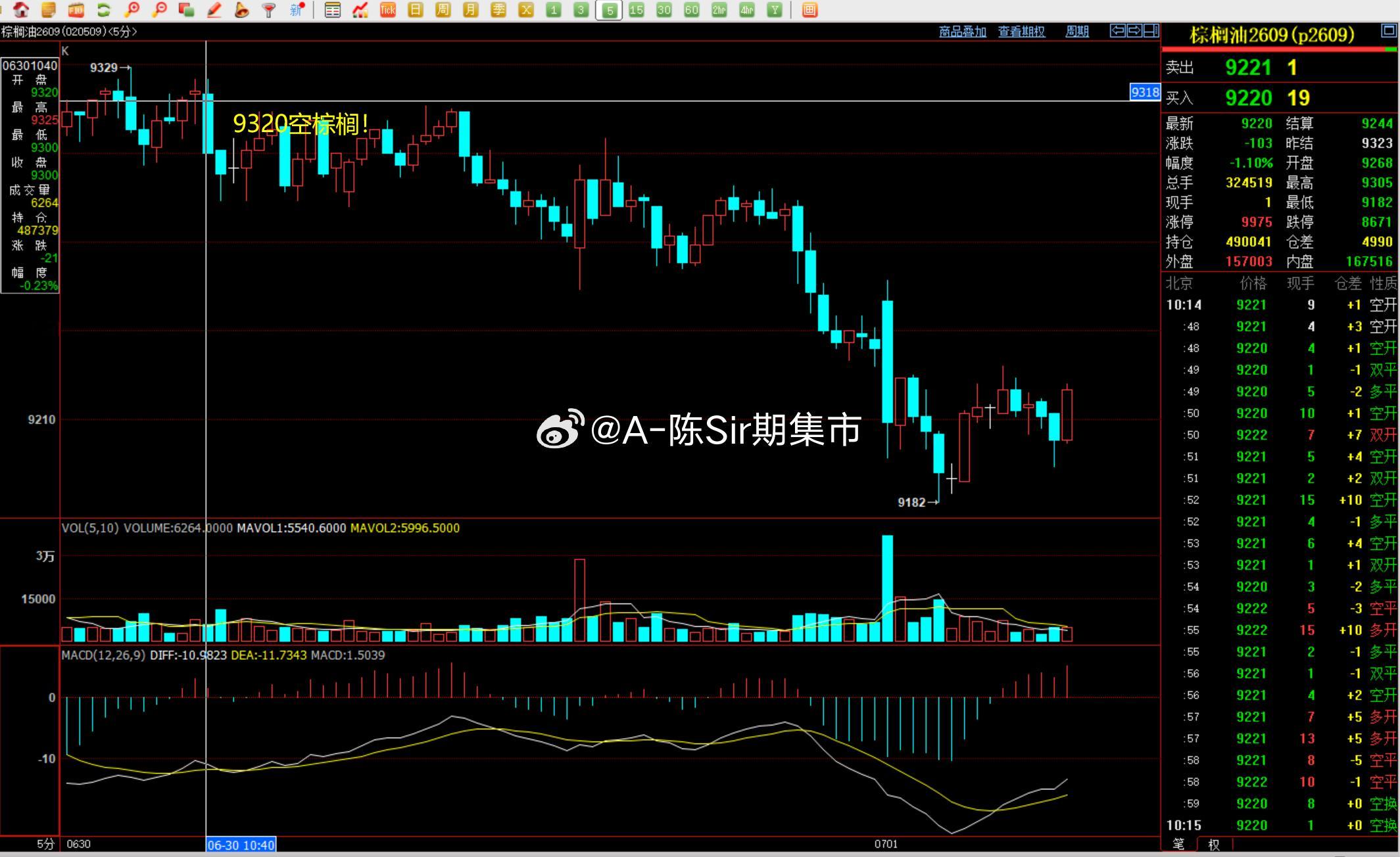The image size is (1400, 857).
Task: Click the 10:15 tick trade row
Action: click(x=1280, y=825)
